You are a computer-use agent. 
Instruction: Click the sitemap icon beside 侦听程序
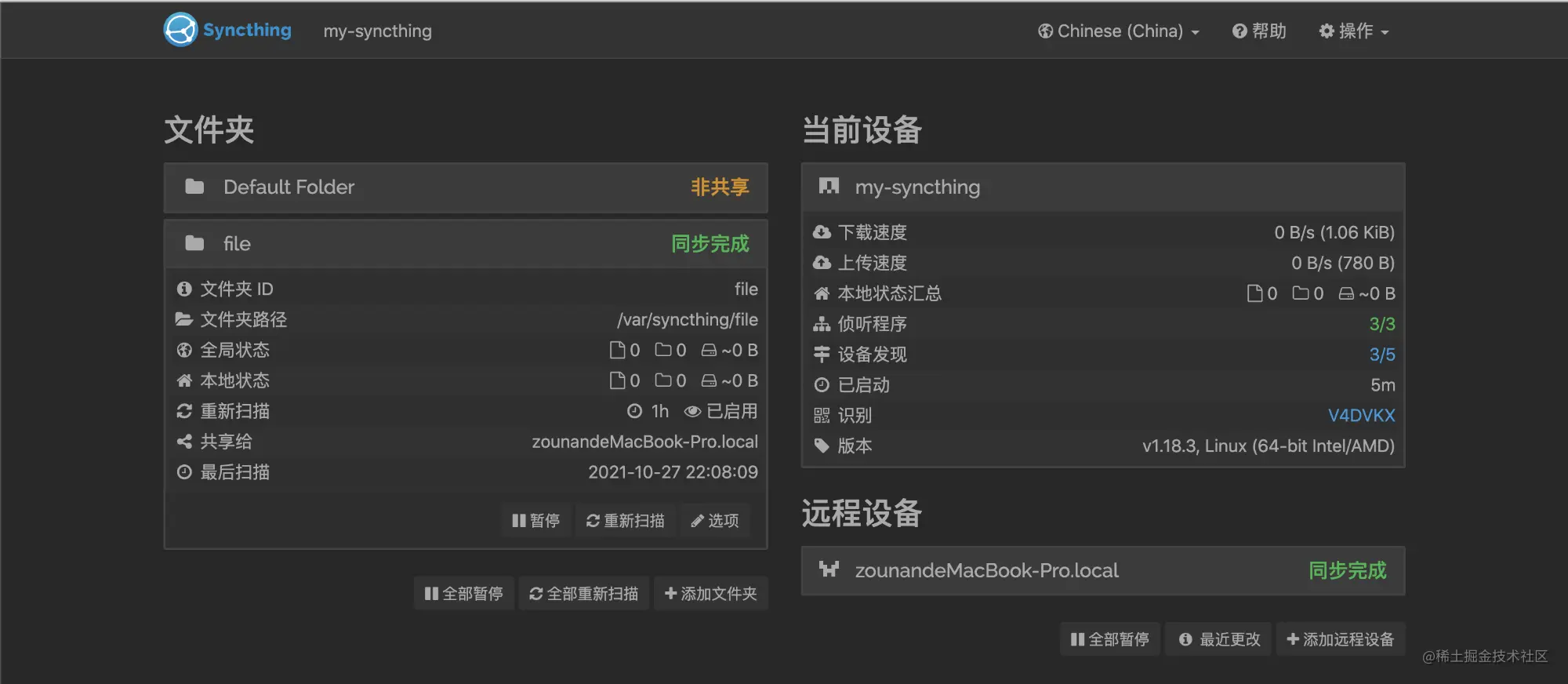click(x=822, y=324)
